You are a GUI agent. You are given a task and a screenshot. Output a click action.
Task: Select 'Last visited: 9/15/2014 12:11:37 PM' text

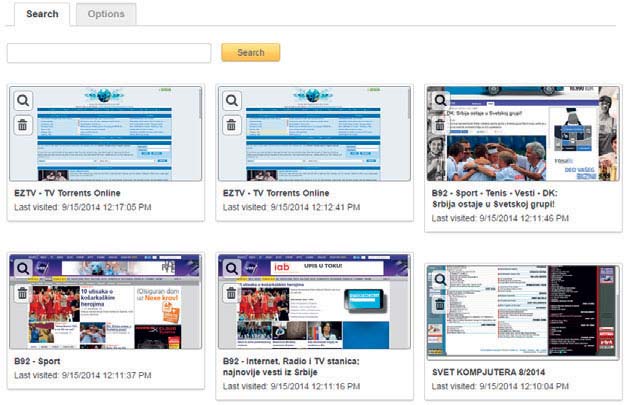tap(83, 375)
